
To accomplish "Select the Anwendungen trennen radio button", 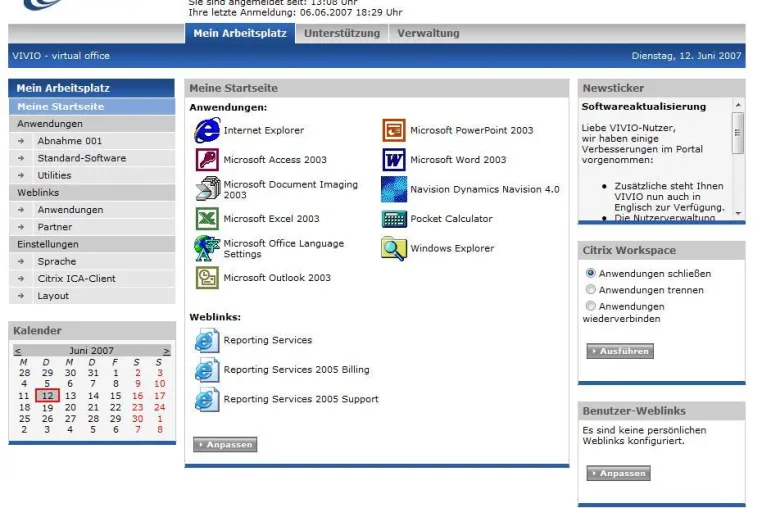I will click(590, 290).
